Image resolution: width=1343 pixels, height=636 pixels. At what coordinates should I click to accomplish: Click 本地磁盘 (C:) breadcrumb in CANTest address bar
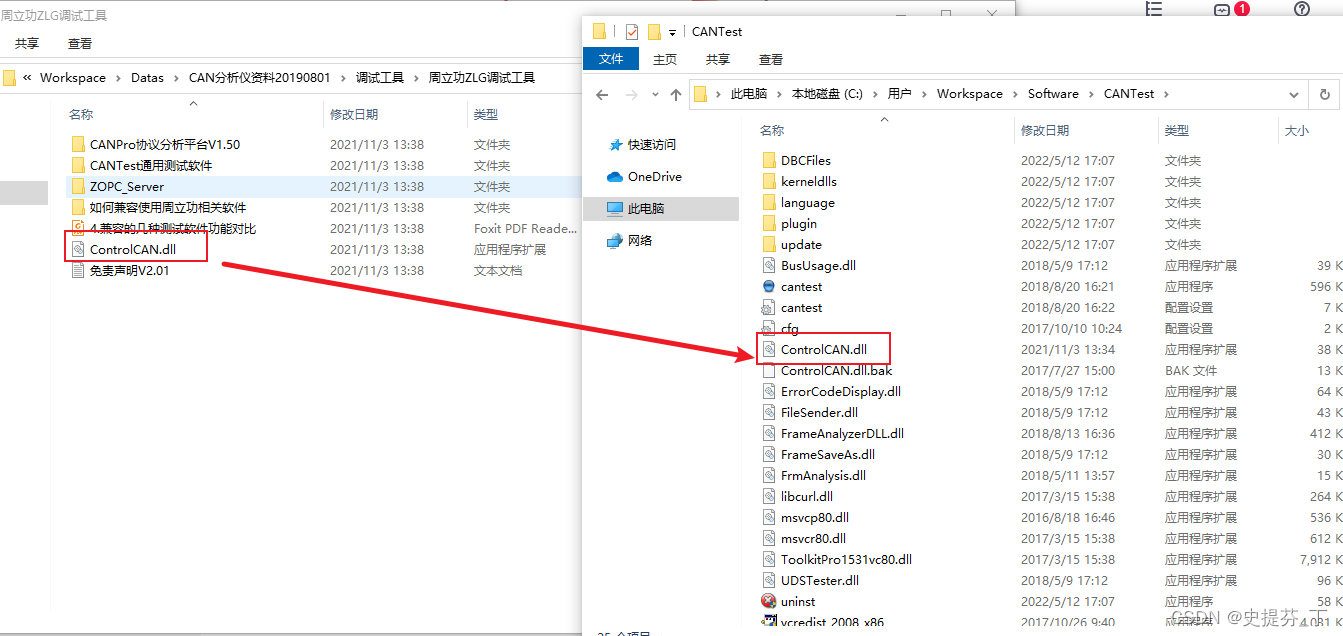click(827, 93)
